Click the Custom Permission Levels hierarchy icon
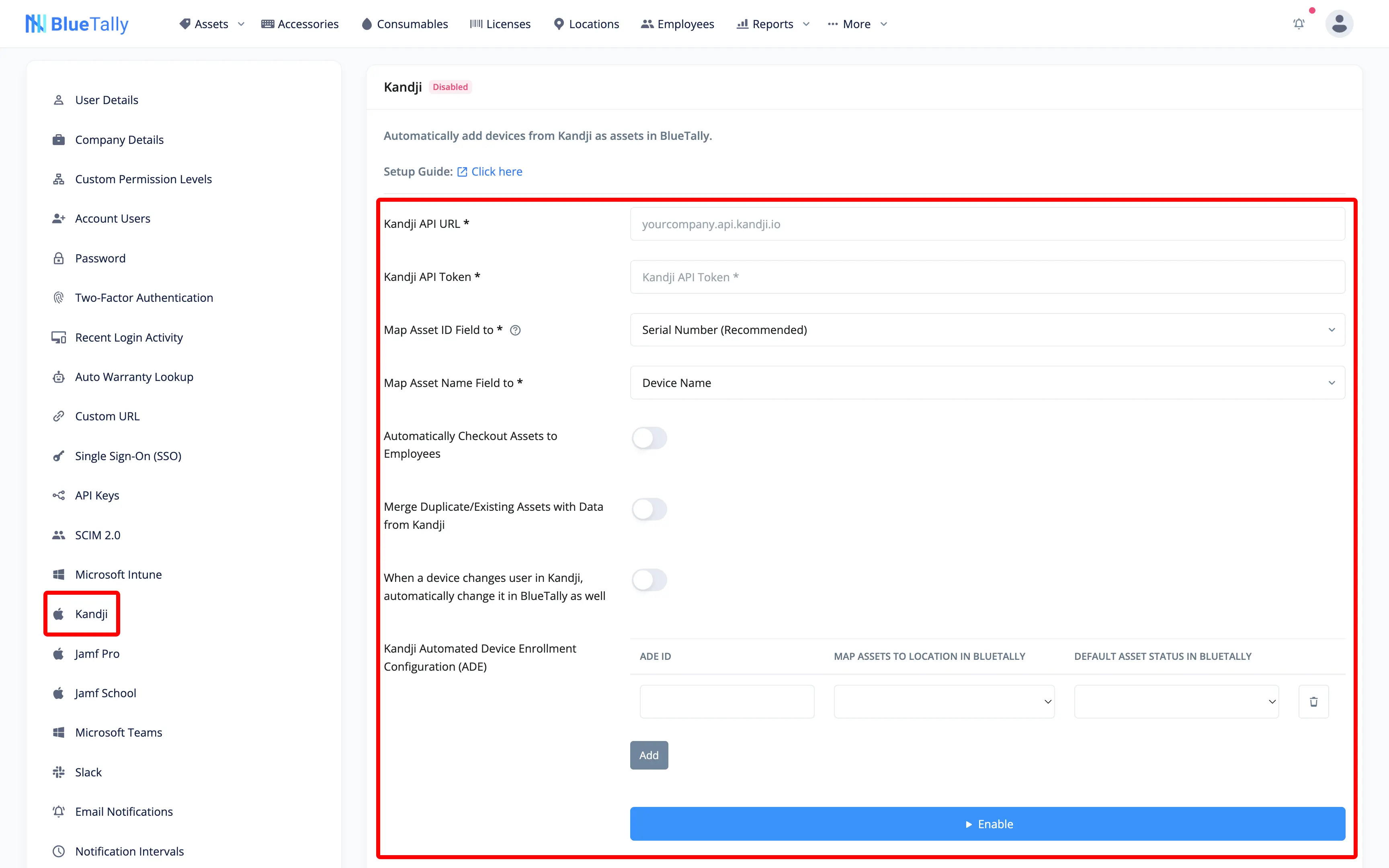The height and width of the screenshot is (868, 1389). point(59,179)
